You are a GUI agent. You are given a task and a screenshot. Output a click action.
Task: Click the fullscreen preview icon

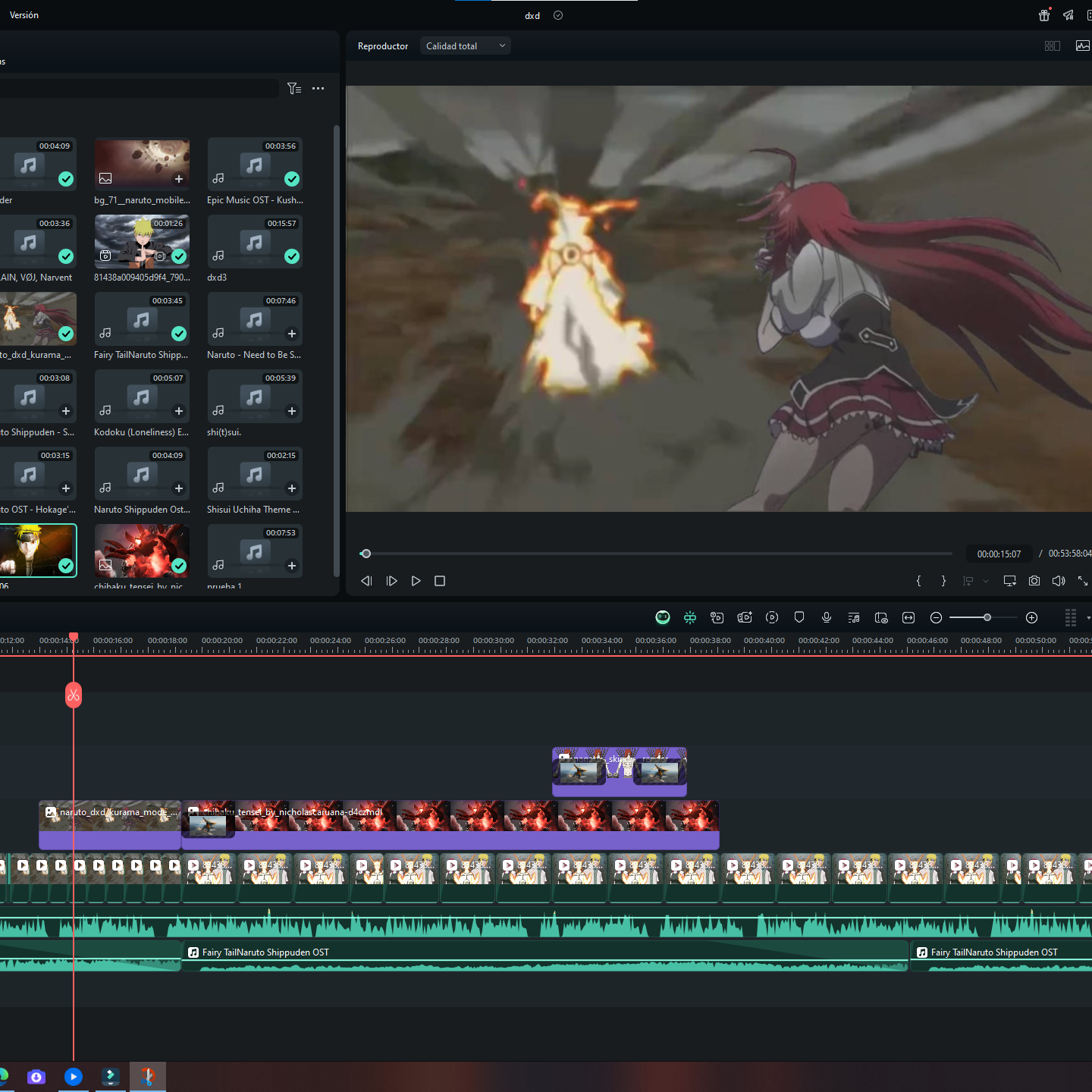pyautogui.click(x=1083, y=581)
